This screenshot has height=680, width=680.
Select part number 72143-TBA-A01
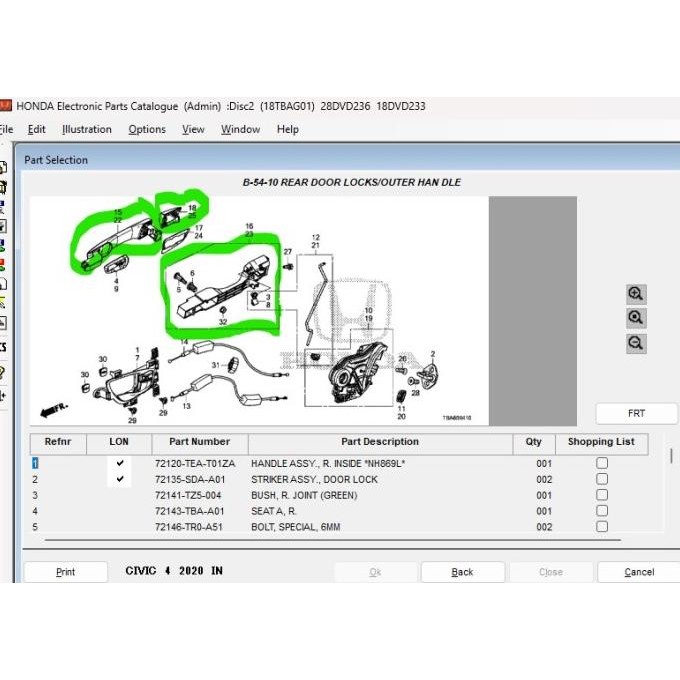tap(190, 511)
